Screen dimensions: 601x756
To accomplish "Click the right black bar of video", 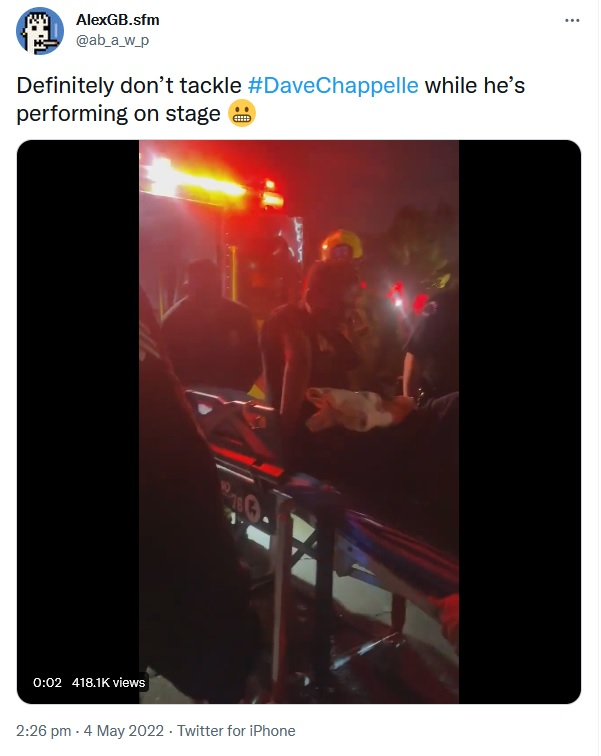I will [x=520, y=422].
